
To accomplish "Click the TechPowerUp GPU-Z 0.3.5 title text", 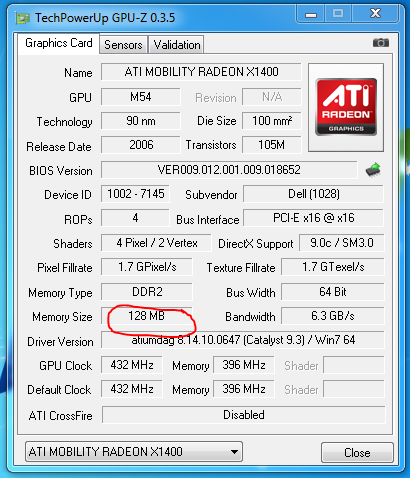I will point(105,18).
